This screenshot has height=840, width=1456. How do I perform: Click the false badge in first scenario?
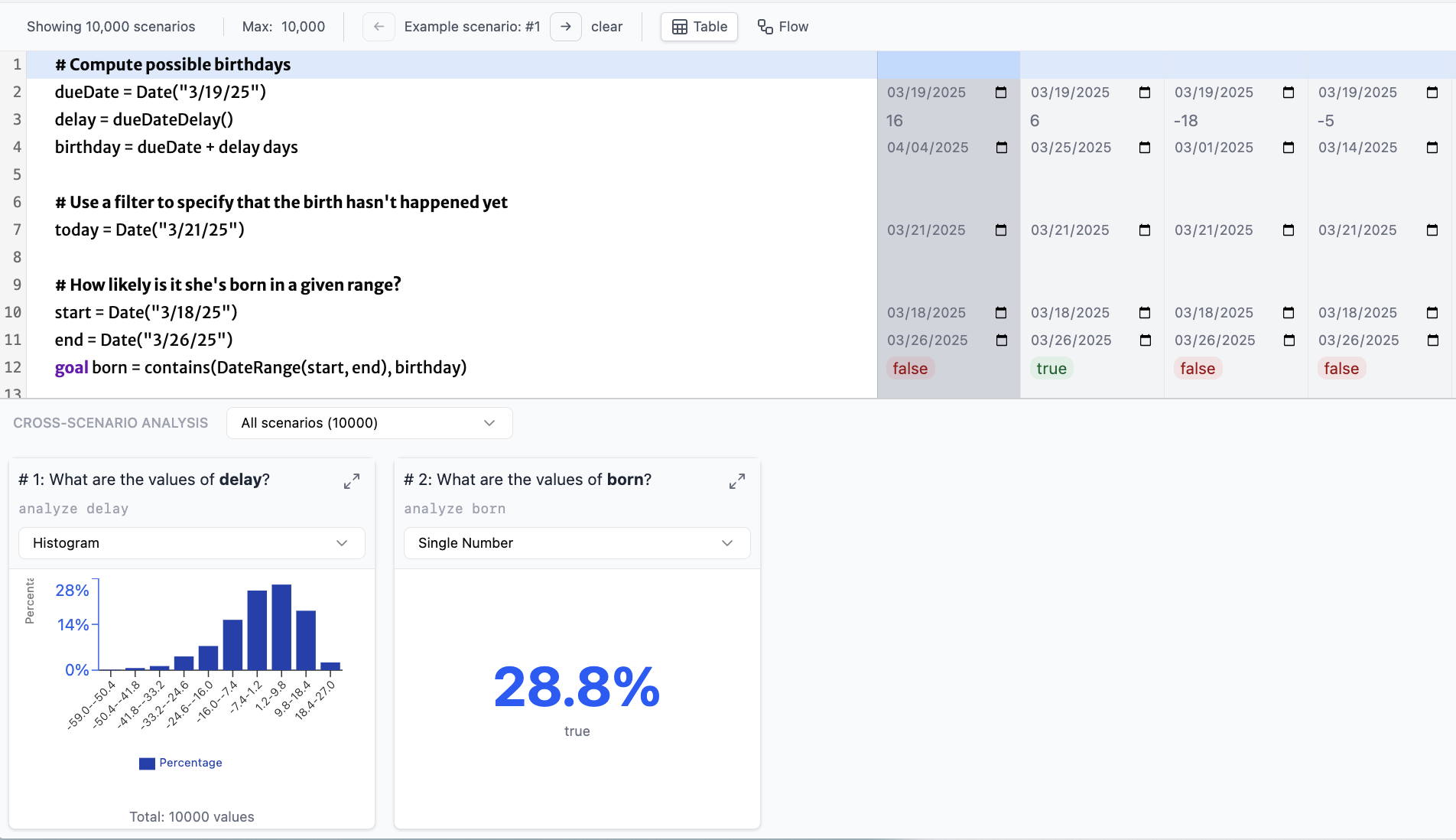909,369
